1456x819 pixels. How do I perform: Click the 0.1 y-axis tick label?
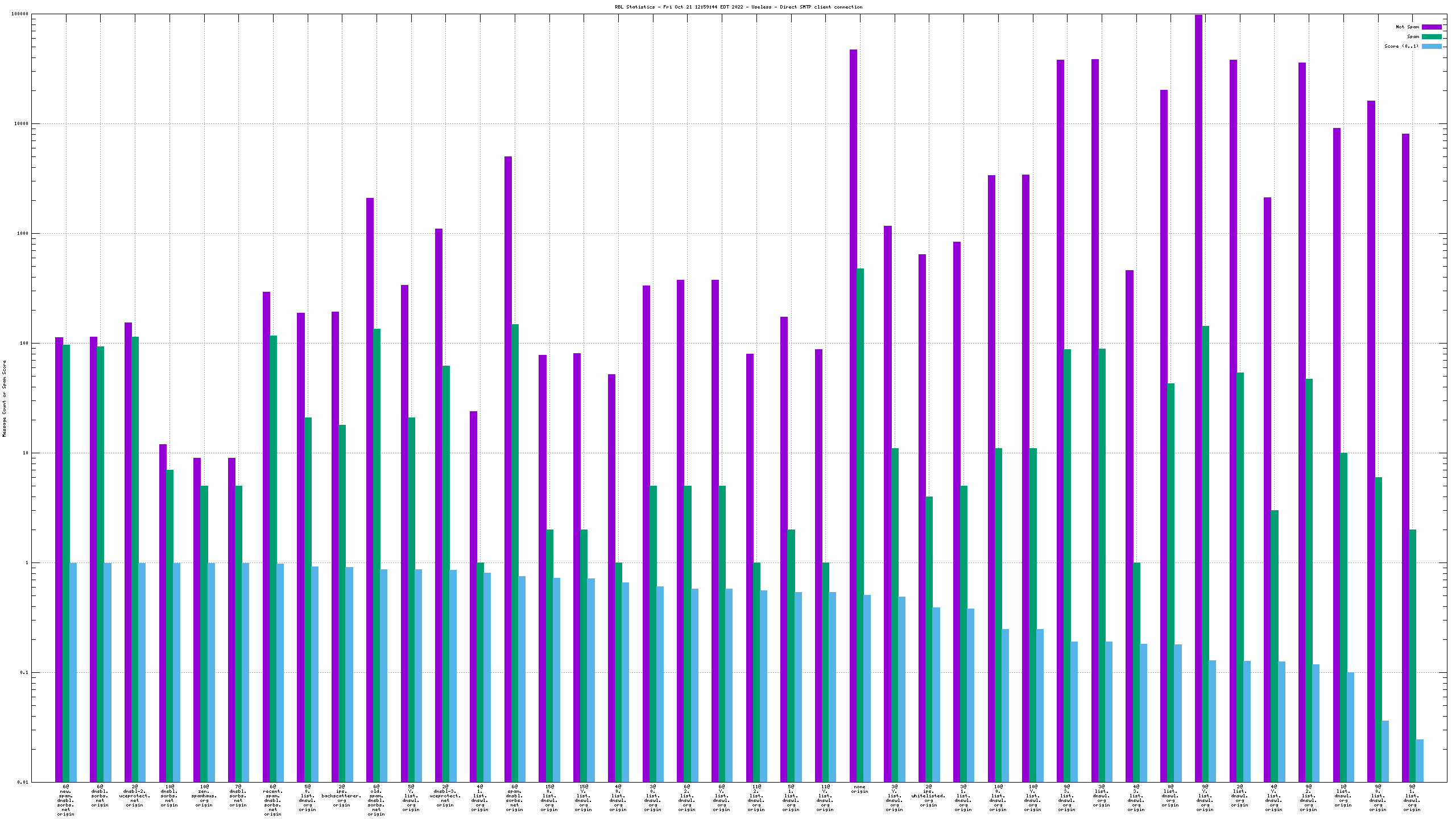coord(24,673)
